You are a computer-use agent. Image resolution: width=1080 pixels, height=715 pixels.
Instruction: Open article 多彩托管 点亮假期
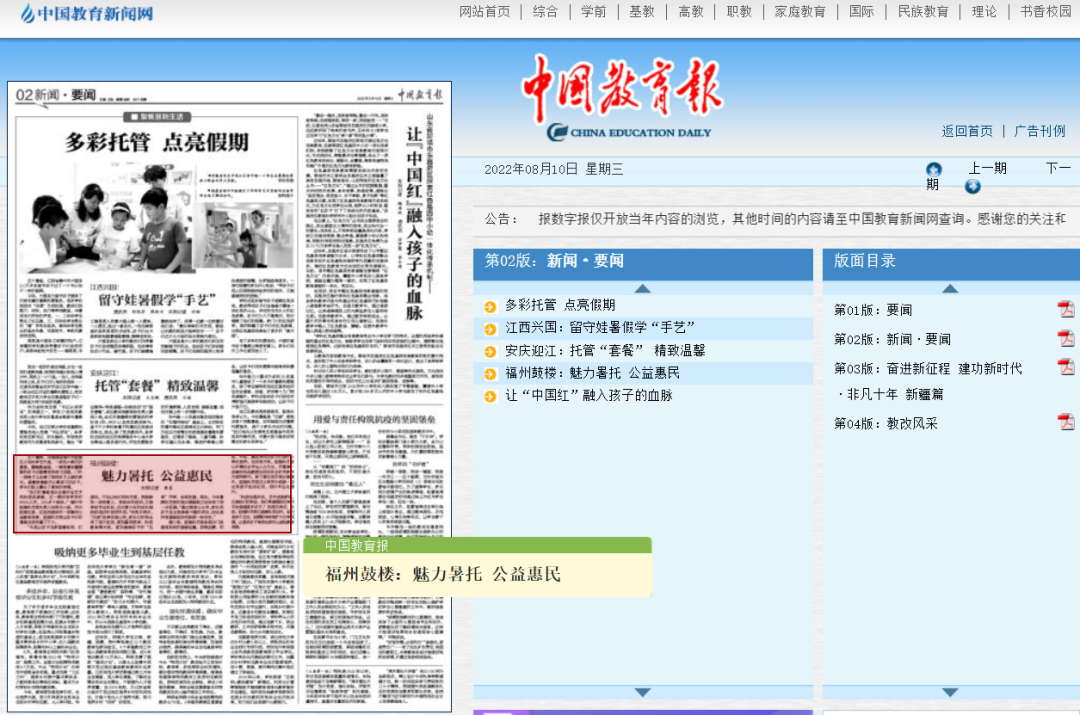(x=560, y=305)
